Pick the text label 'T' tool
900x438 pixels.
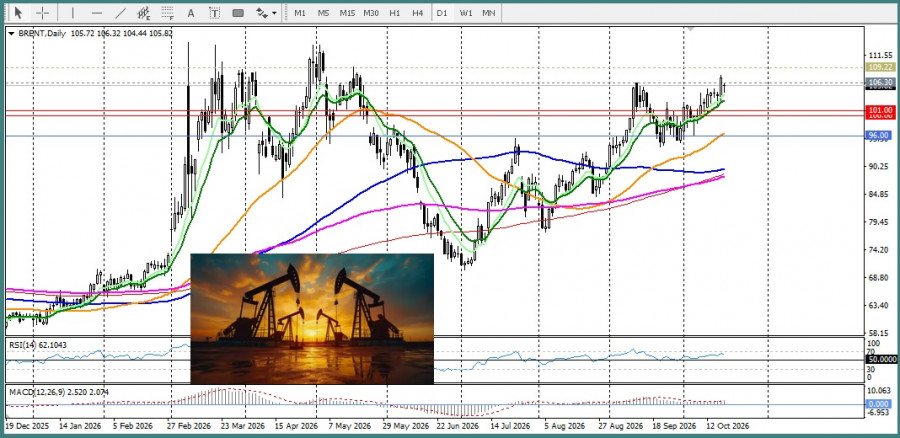[214, 13]
